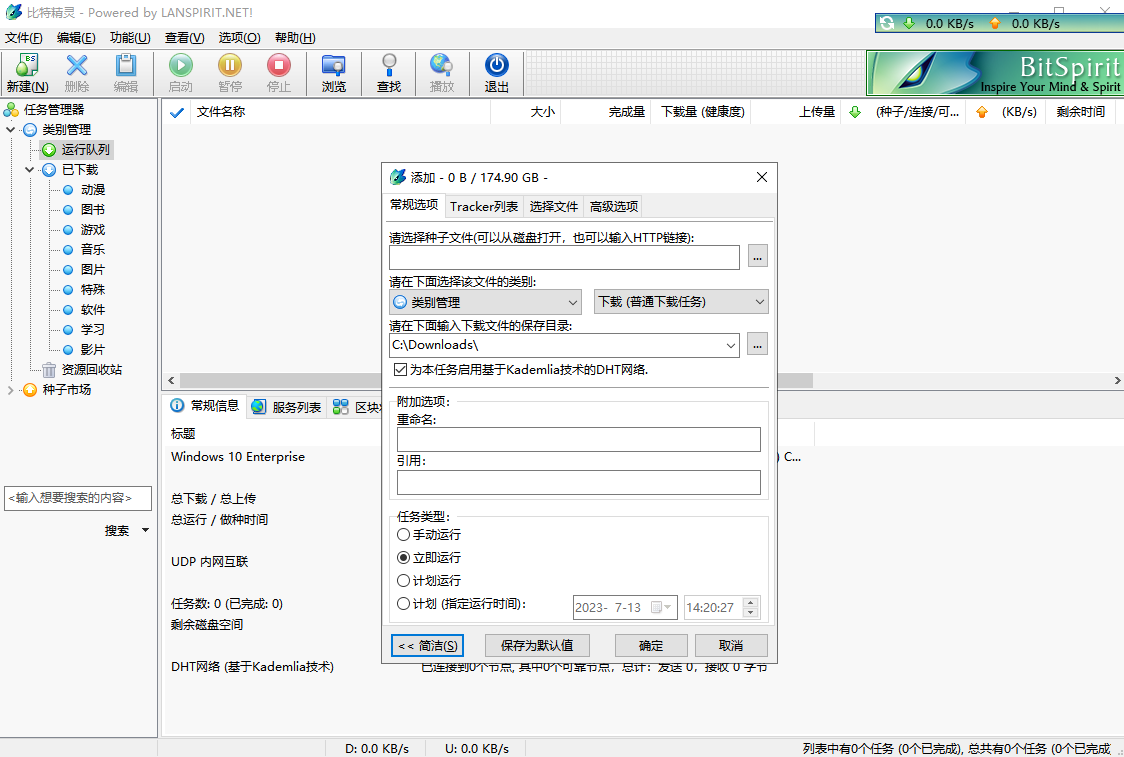This screenshot has height=757, width=1124.
Task: Click the 删除 delete task icon
Action: (77, 72)
